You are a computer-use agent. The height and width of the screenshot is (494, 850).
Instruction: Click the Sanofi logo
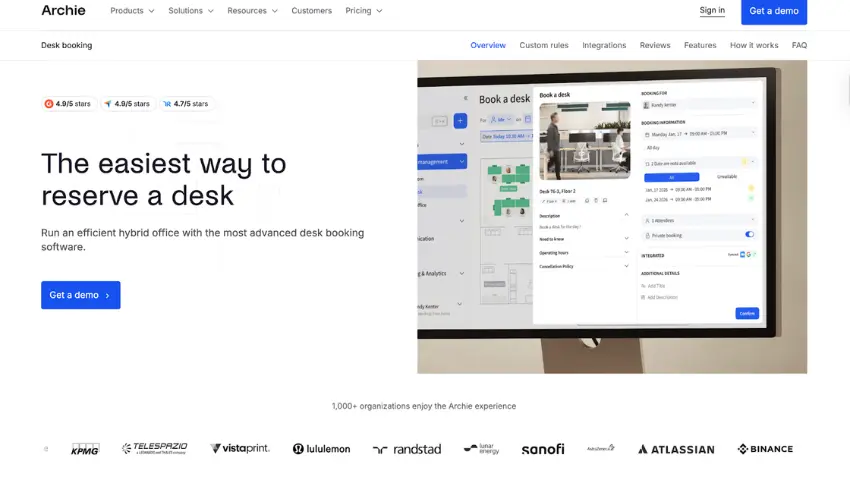pos(543,449)
